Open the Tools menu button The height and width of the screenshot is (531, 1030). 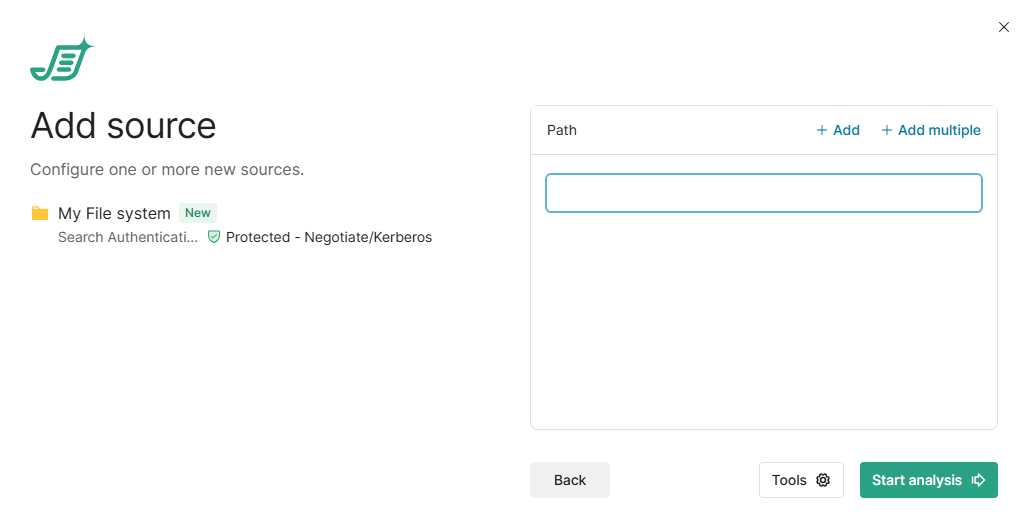coord(800,480)
